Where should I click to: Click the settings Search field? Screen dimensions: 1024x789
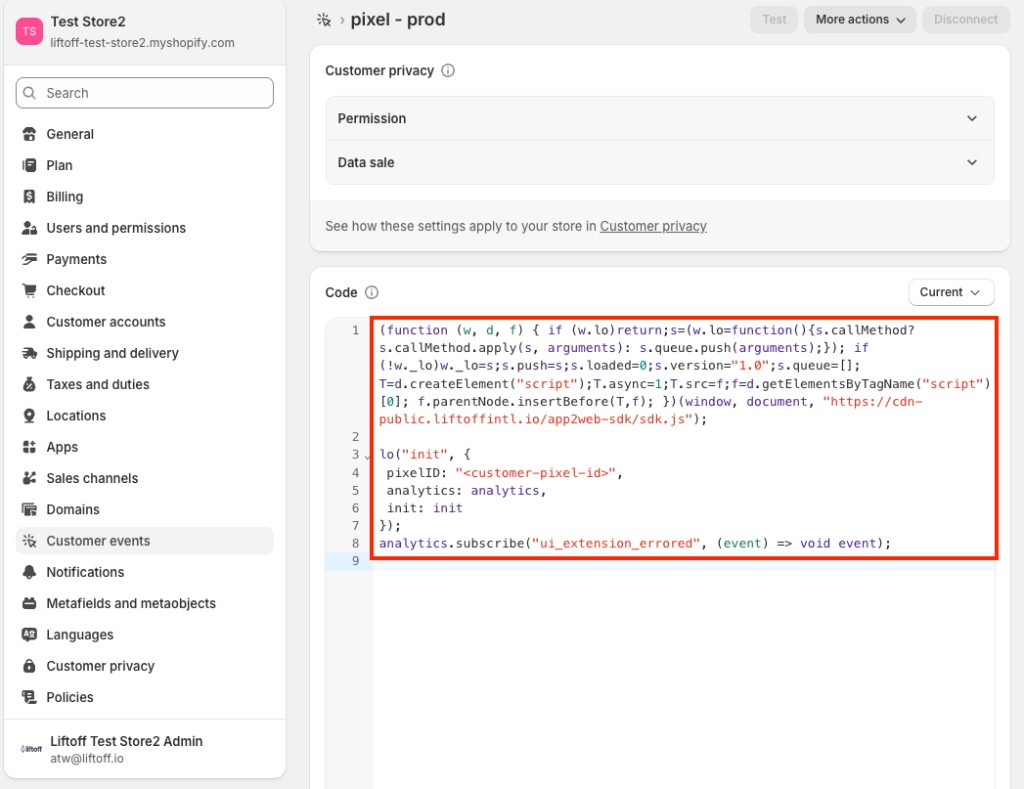(145, 93)
